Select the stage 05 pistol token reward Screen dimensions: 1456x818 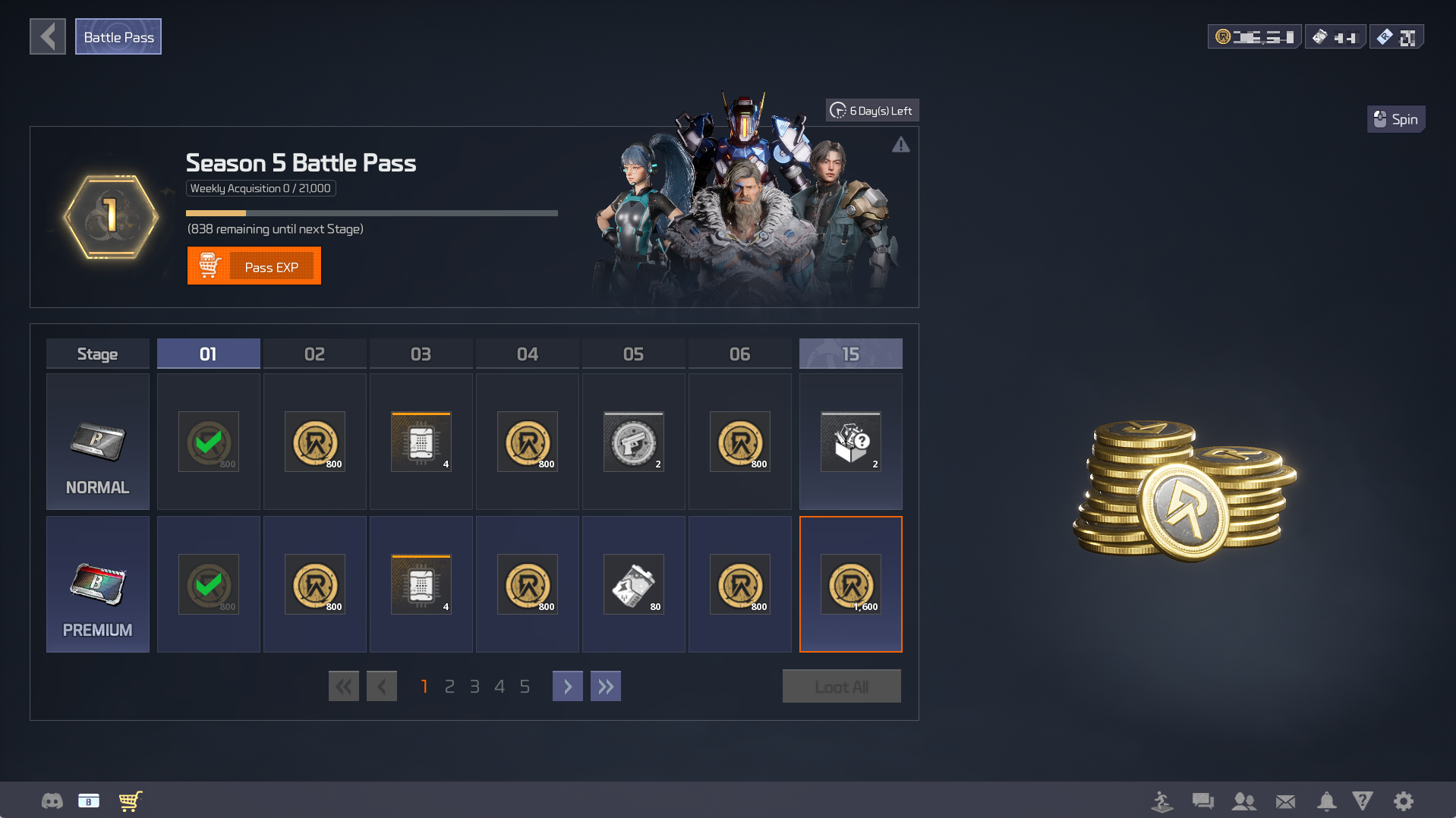(x=633, y=442)
